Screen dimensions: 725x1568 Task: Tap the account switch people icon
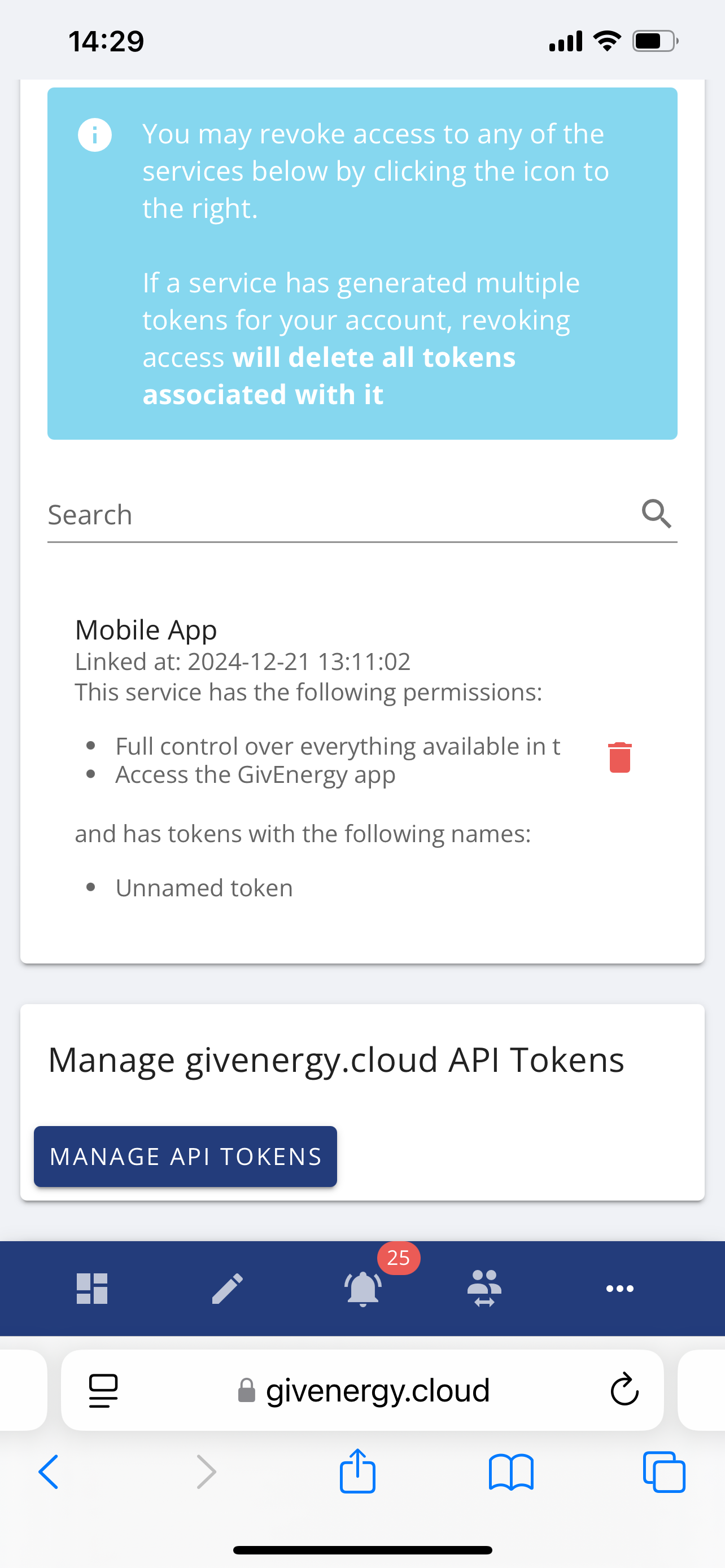pos(484,1289)
